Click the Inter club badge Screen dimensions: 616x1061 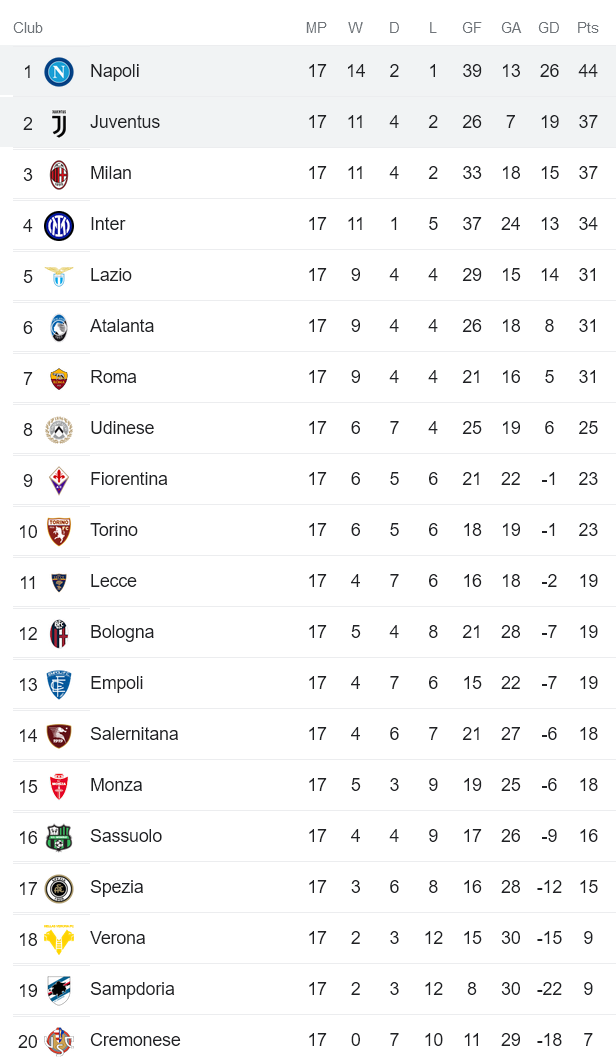tap(59, 225)
